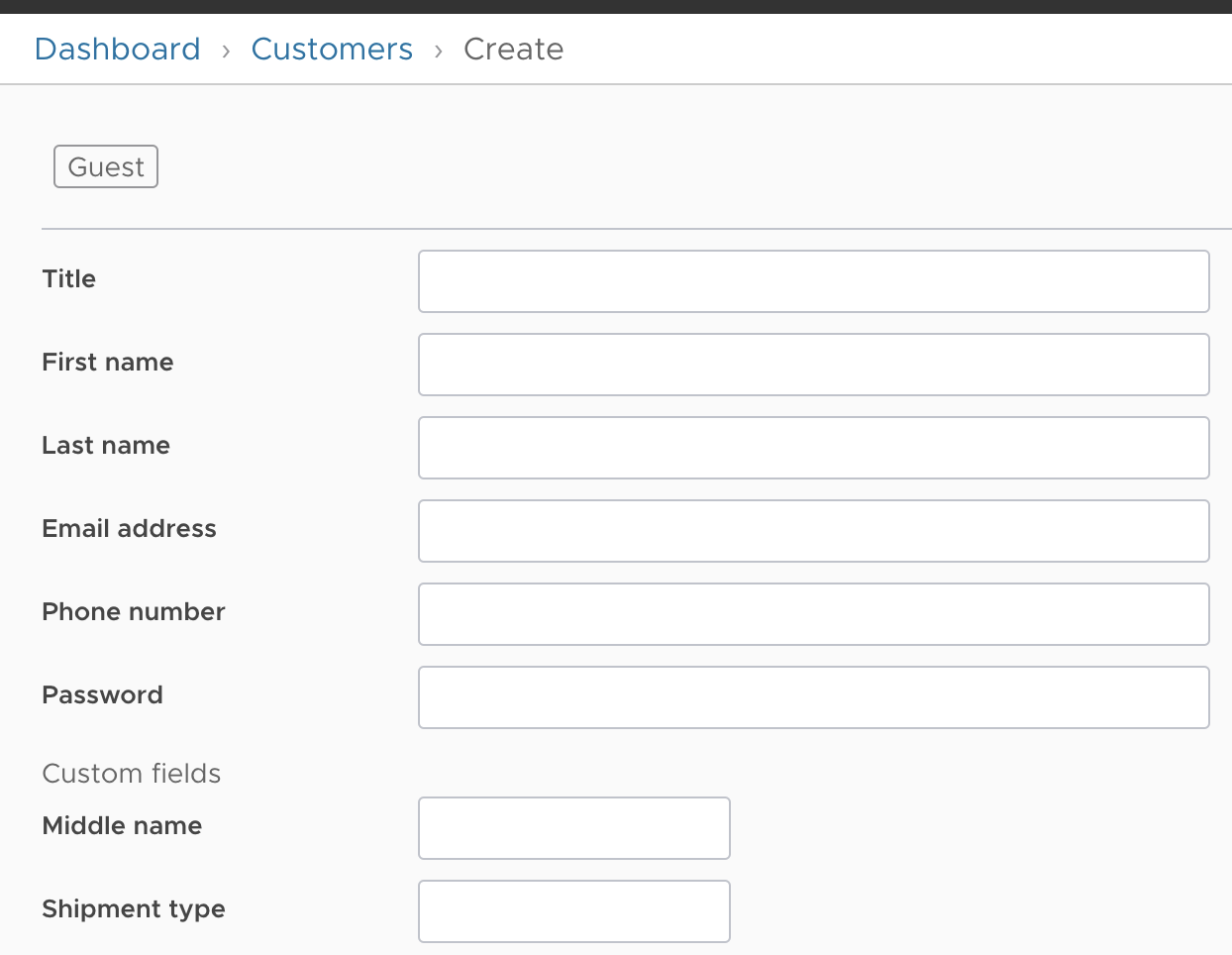Select the Shipment type custom field
This screenshot has width=1232, height=955.
pyautogui.click(x=573, y=910)
